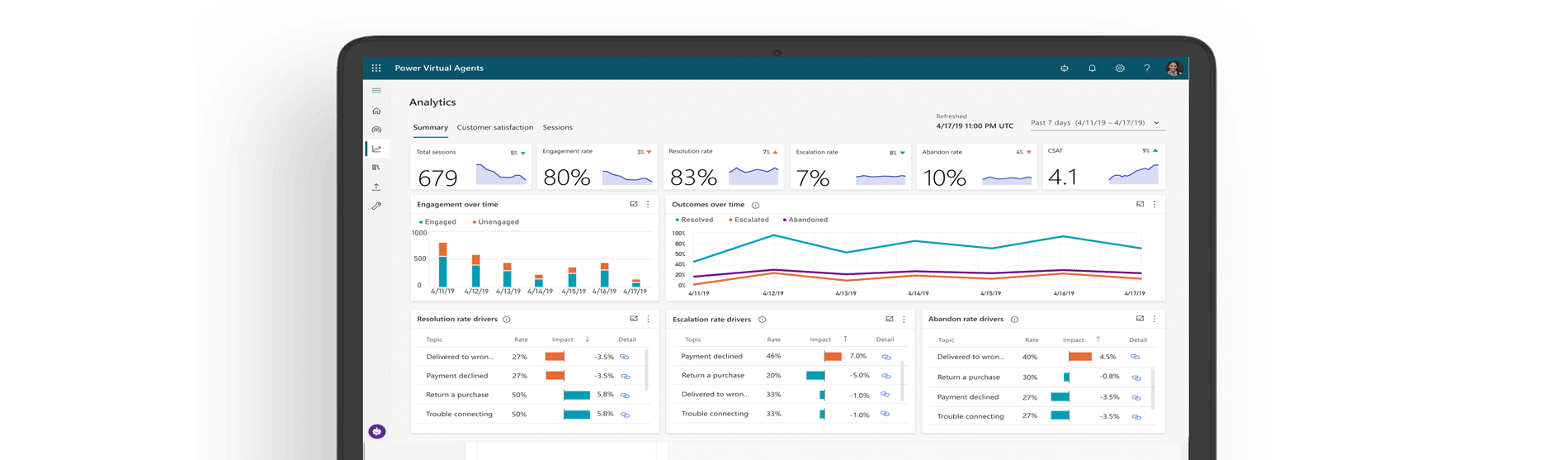Toggle Unengaged series in legend

coord(495,222)
